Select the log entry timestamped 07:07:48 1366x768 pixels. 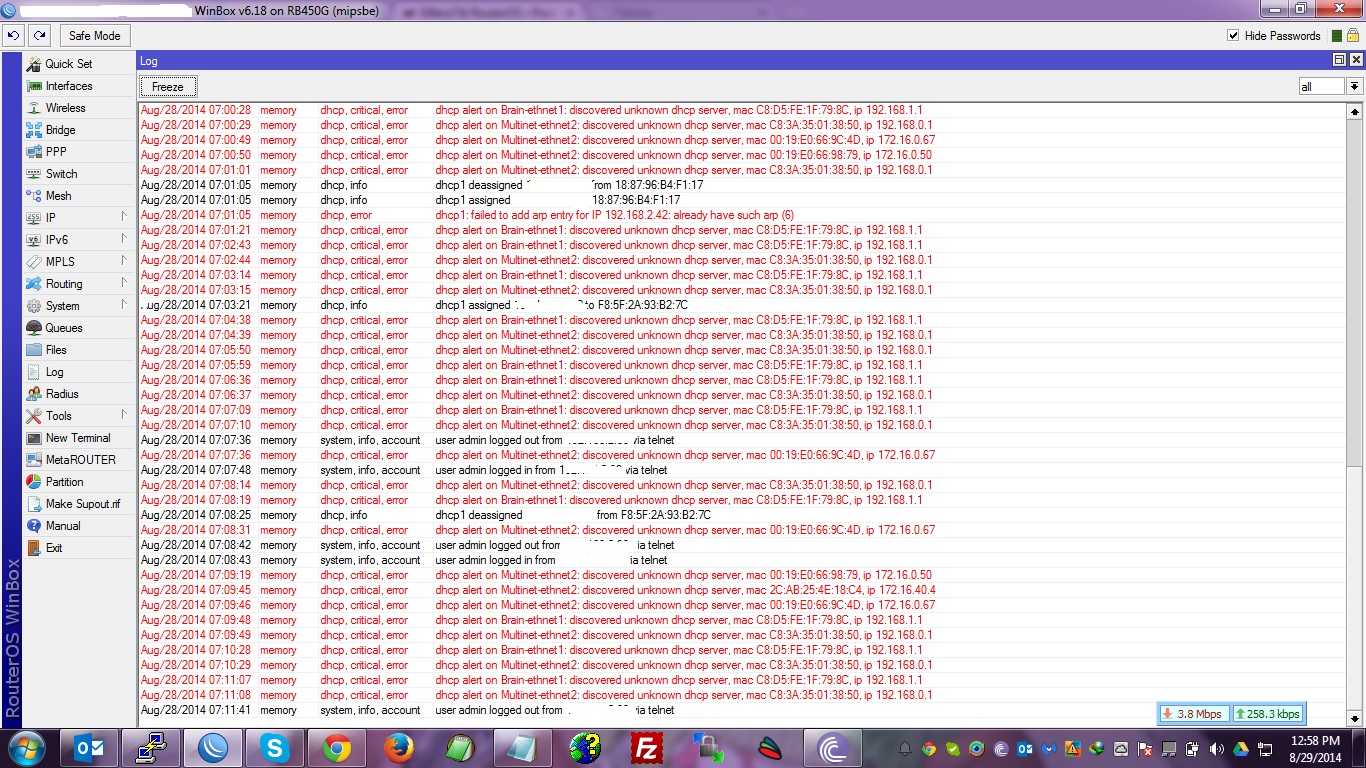click(x=743, y=470)
